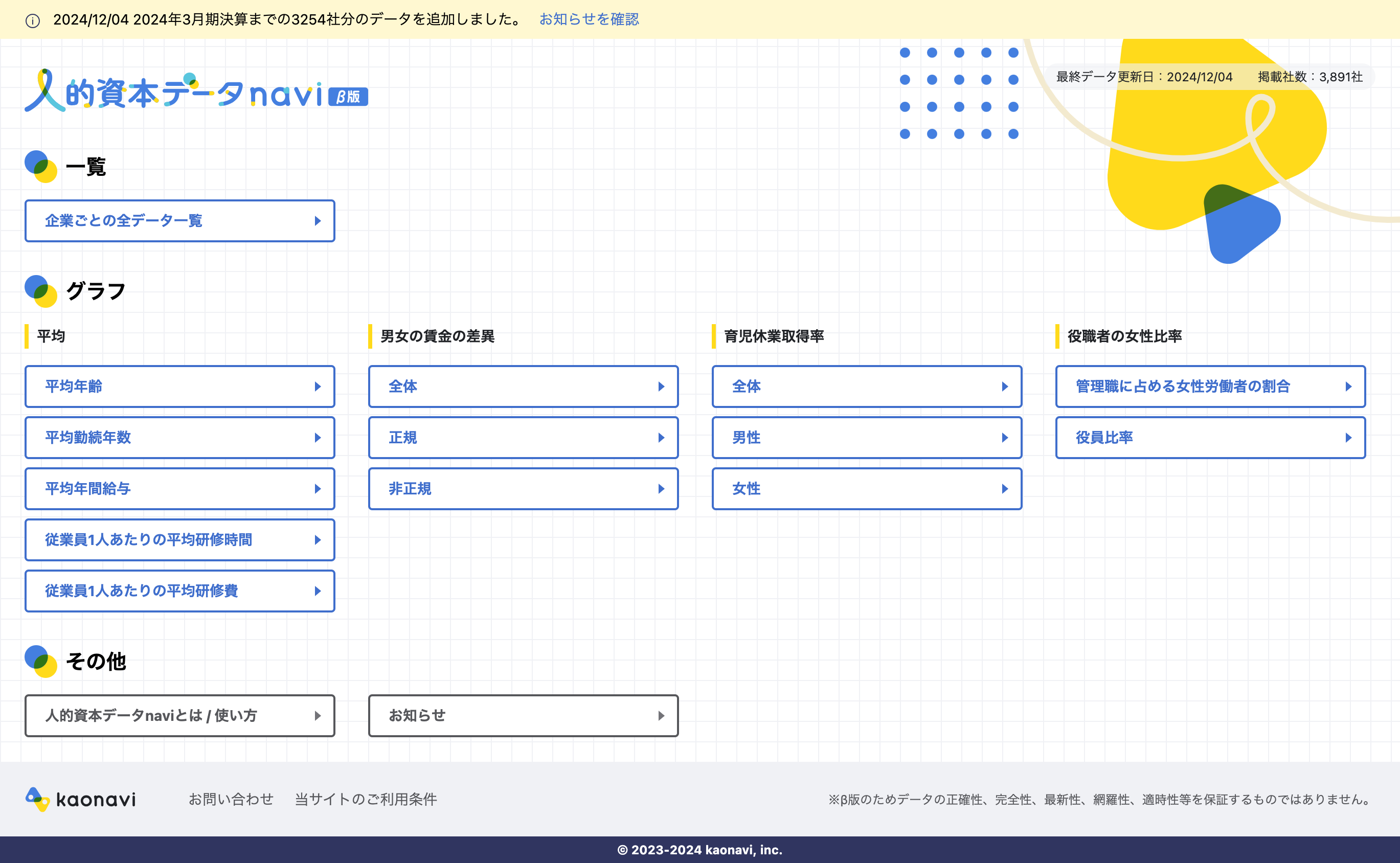This screenshot has height=863, width=1400.
Task: Click the 男女の賃金の差異 column heading
Action: (x=437, y=336)
